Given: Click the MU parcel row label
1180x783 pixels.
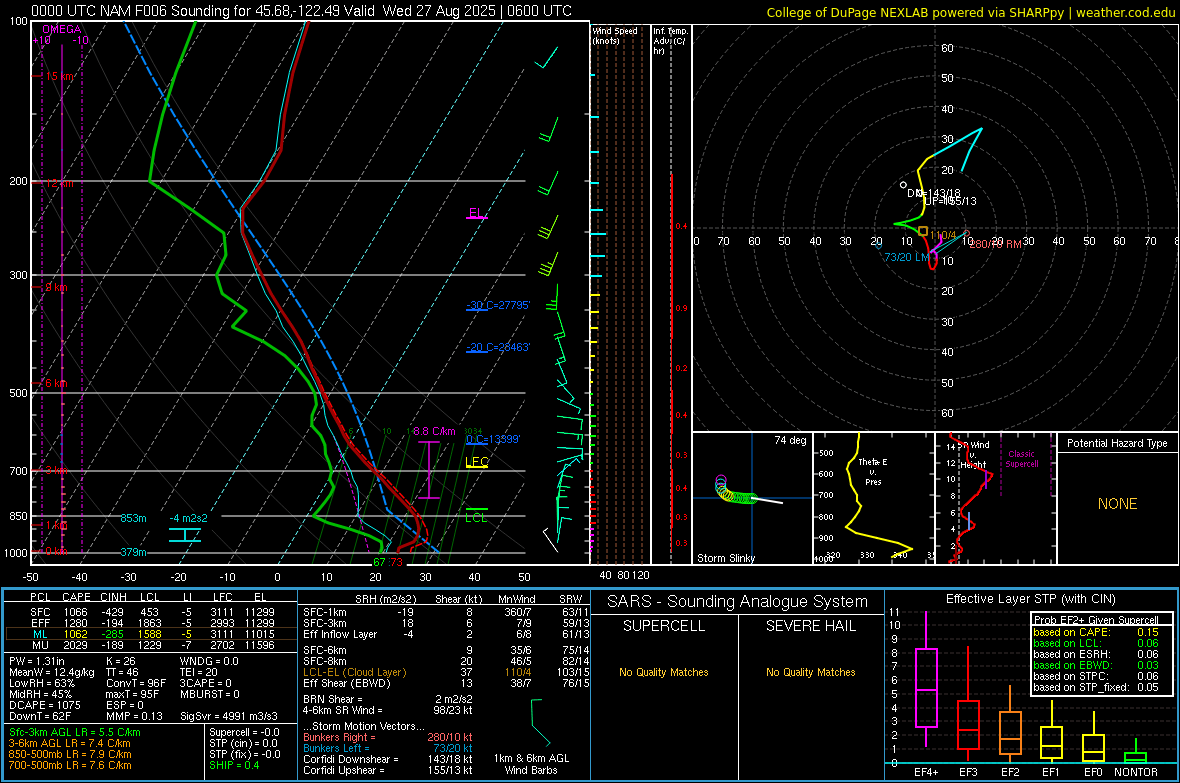Looking at the screenshot, I should click(40, 644).
